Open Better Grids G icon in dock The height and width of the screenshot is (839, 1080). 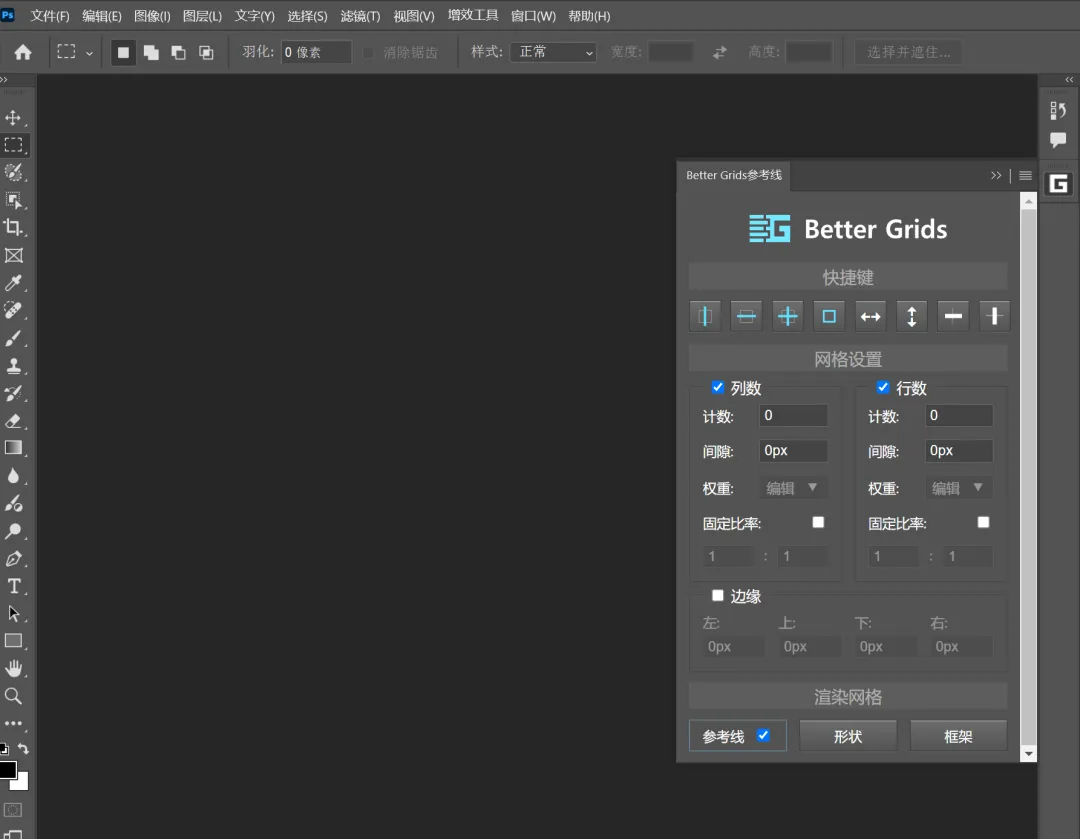click(x=1059, y=184)
